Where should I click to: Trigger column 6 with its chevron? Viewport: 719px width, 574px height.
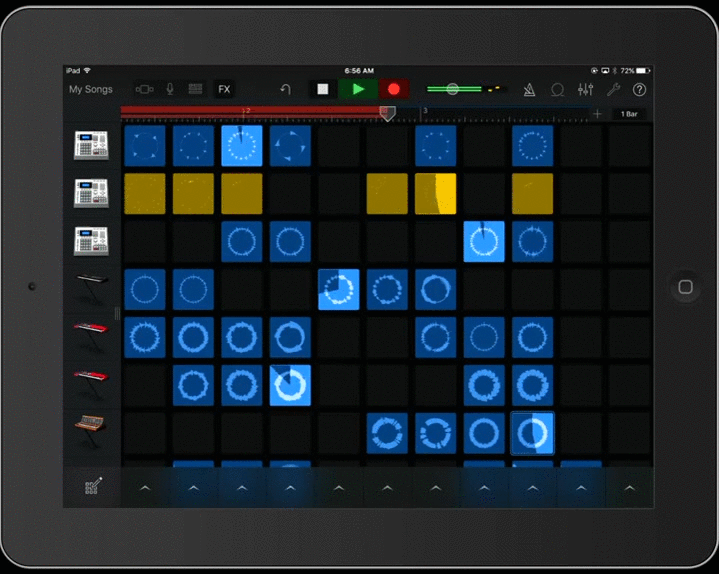coord(387,488)
